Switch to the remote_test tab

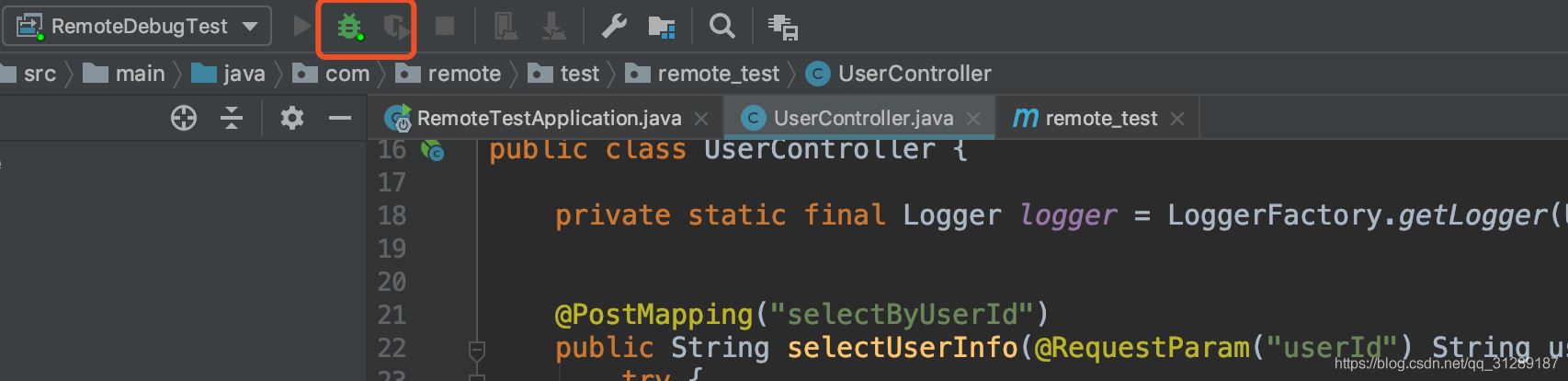(1100, 119)
